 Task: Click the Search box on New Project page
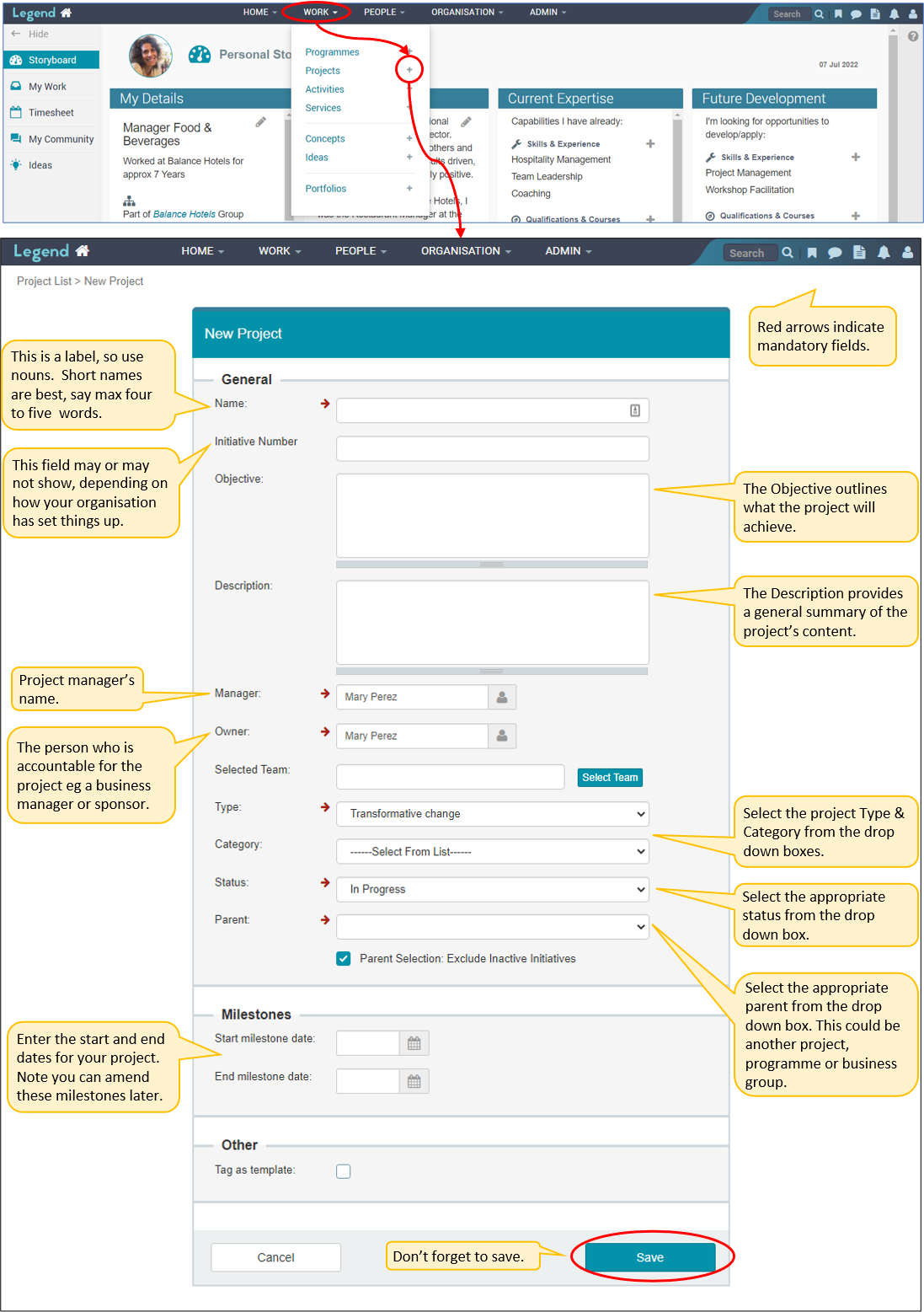[750, 253]
